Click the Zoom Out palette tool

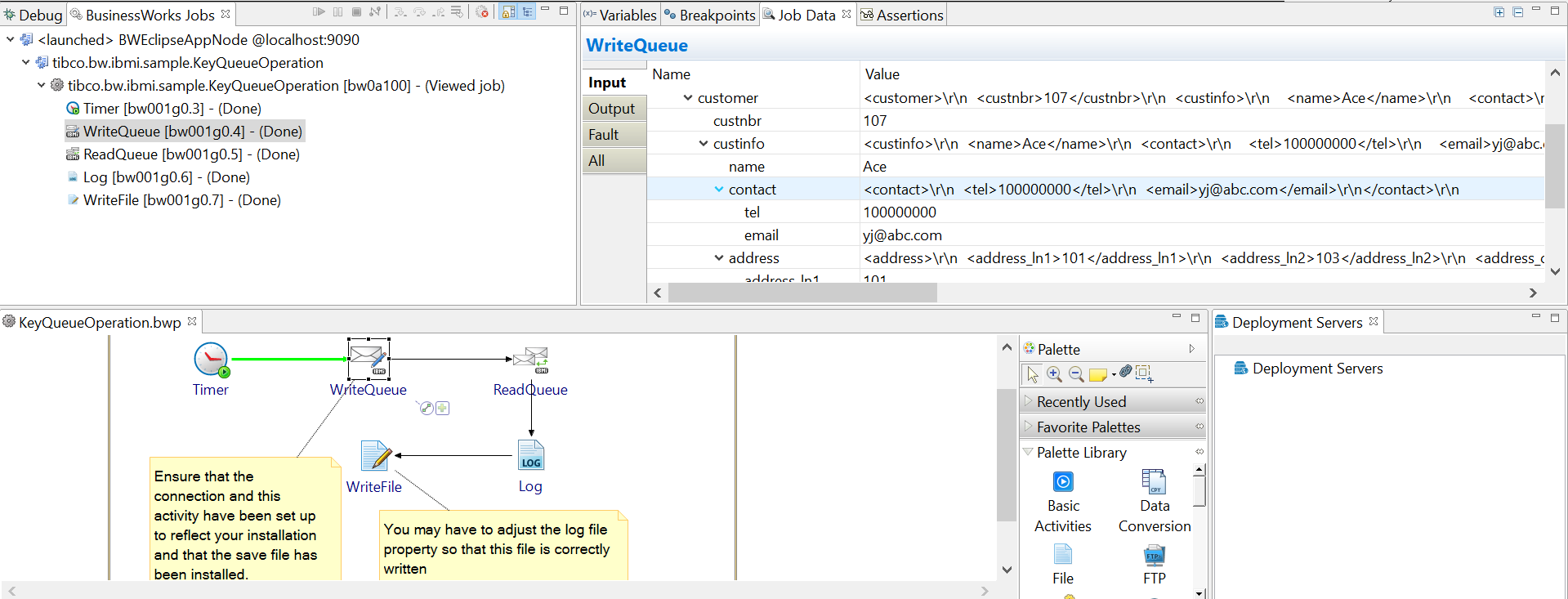[x=1076, y=374]
